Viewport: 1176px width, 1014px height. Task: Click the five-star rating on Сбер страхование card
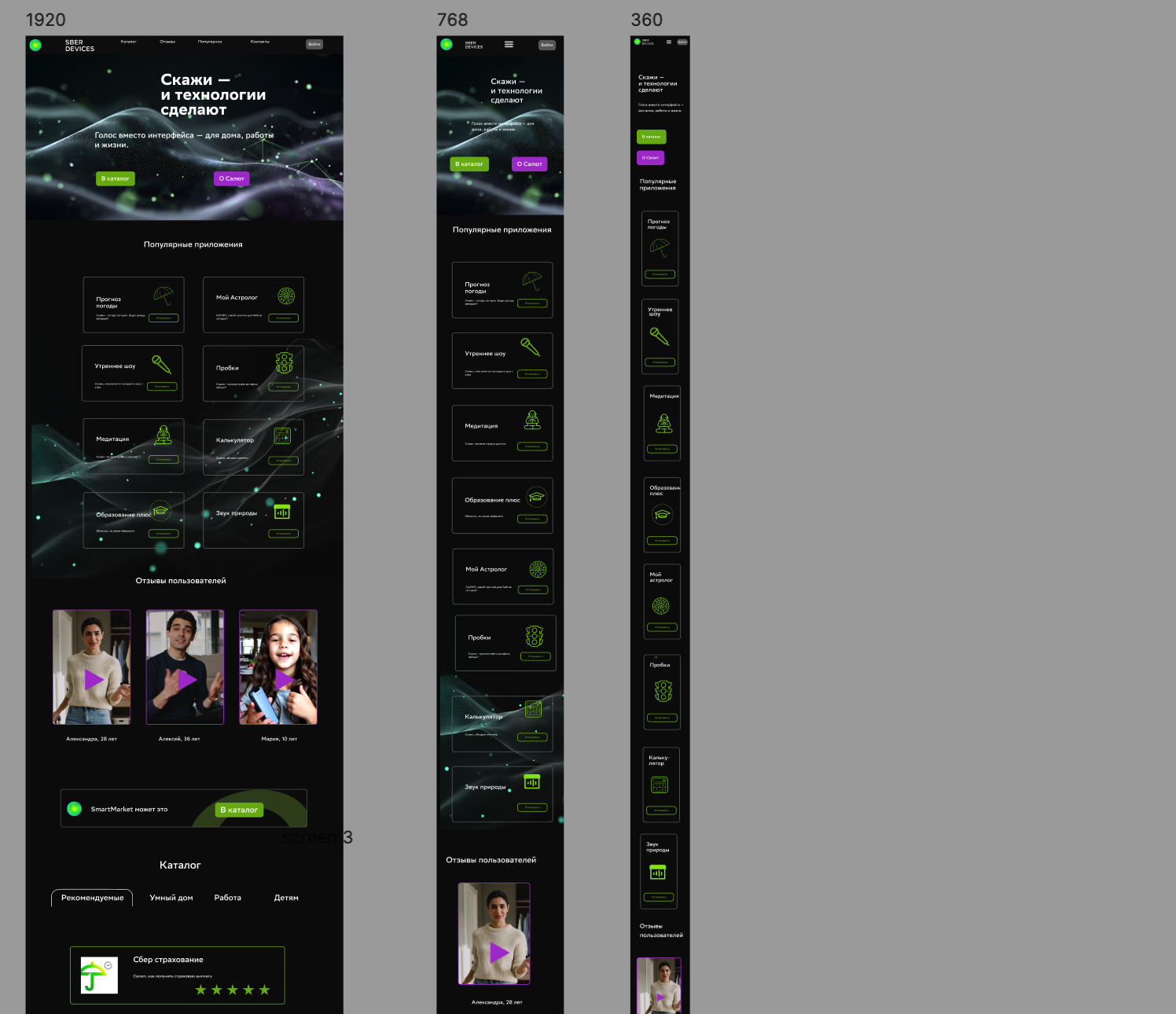[233, 990]
